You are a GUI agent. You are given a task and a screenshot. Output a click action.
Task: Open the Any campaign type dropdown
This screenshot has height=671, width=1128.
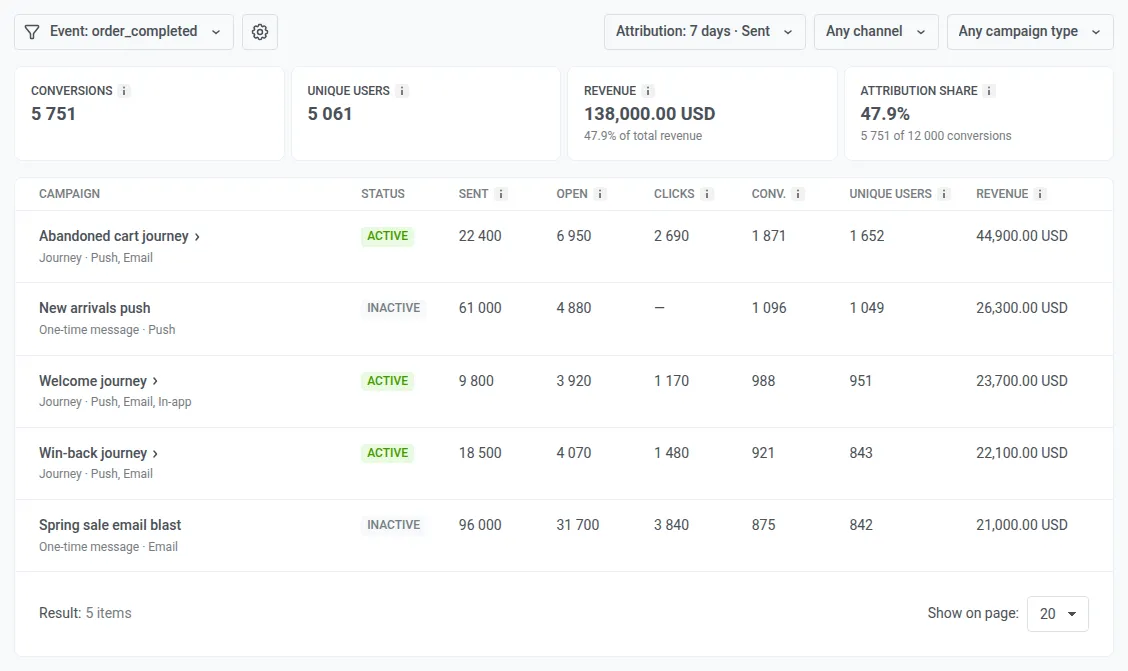[1029, 32]
